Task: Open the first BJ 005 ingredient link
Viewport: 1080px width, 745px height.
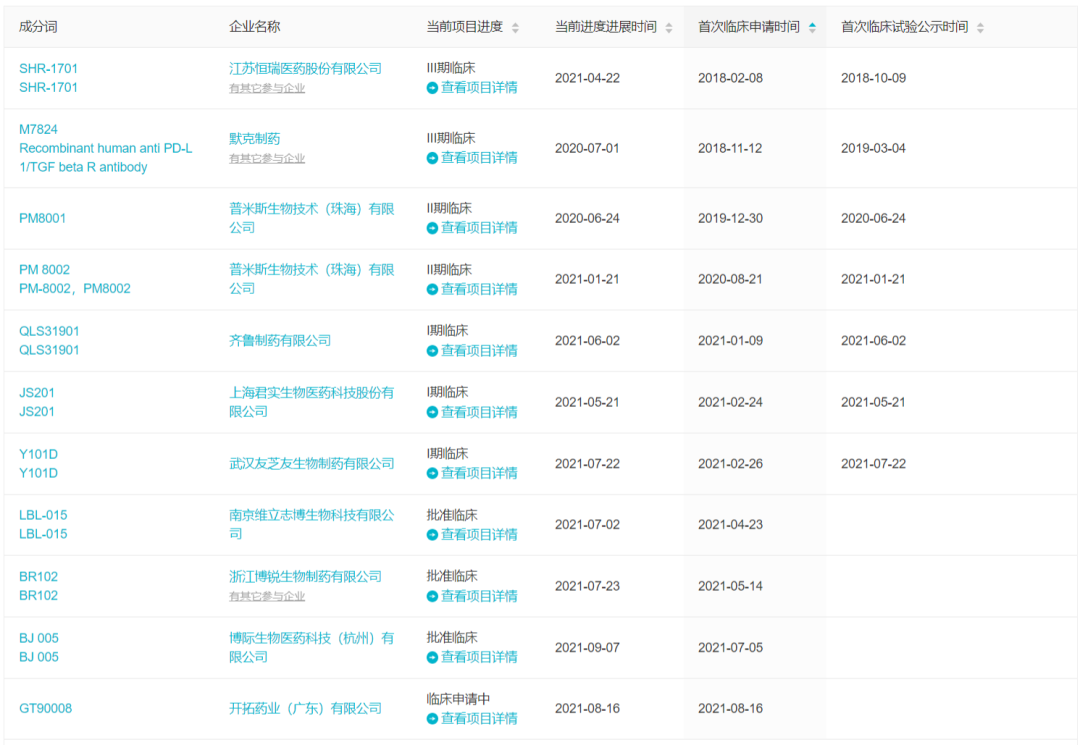Action: point(39,638)
